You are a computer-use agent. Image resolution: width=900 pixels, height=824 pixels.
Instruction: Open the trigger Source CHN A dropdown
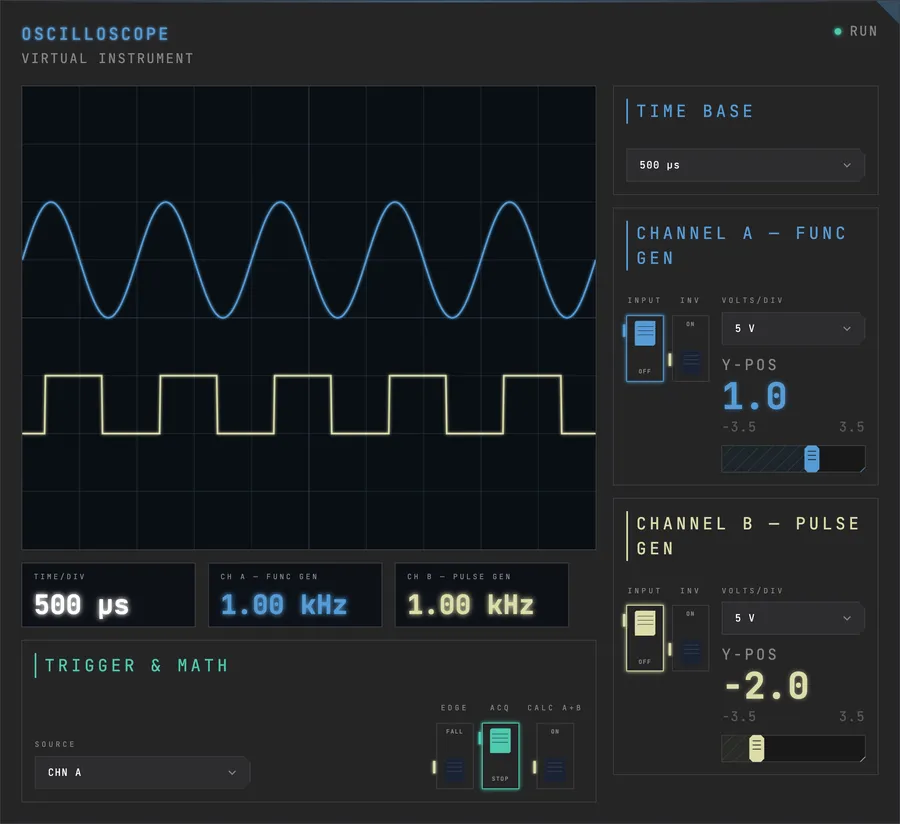pyautogui.click(x=142, y=772)
